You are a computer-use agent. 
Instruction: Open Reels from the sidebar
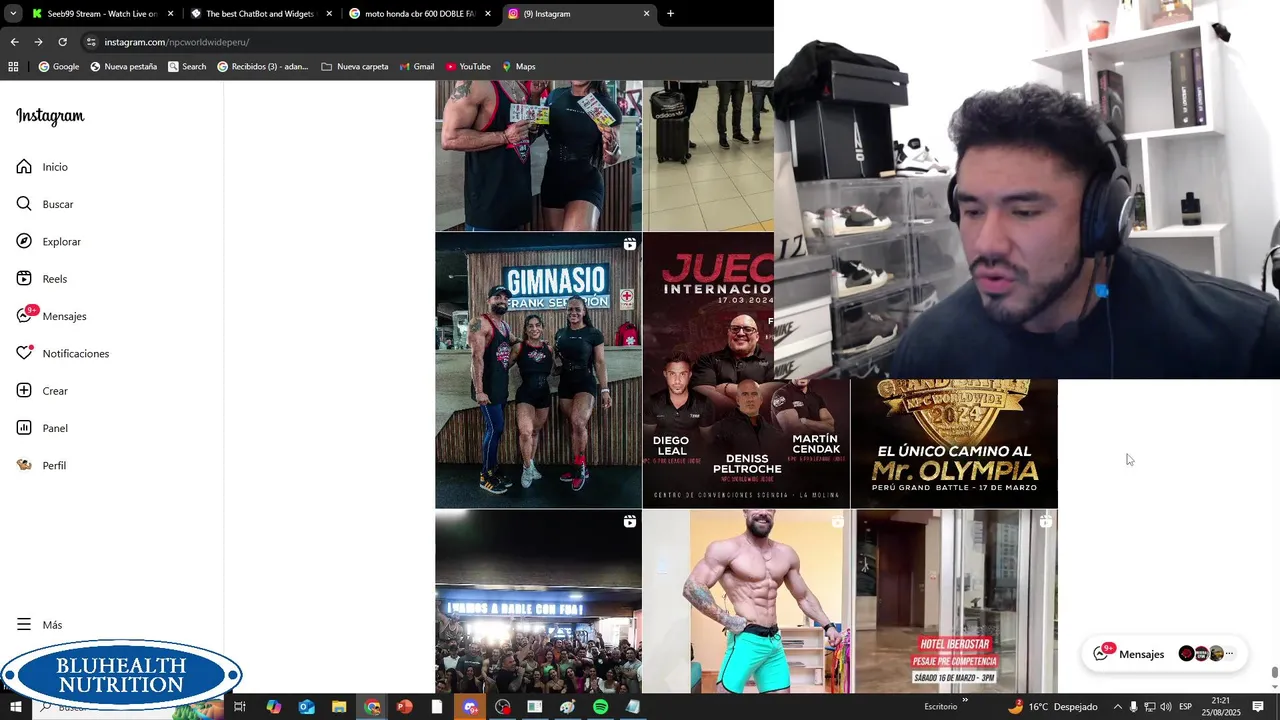coord(42,279)
